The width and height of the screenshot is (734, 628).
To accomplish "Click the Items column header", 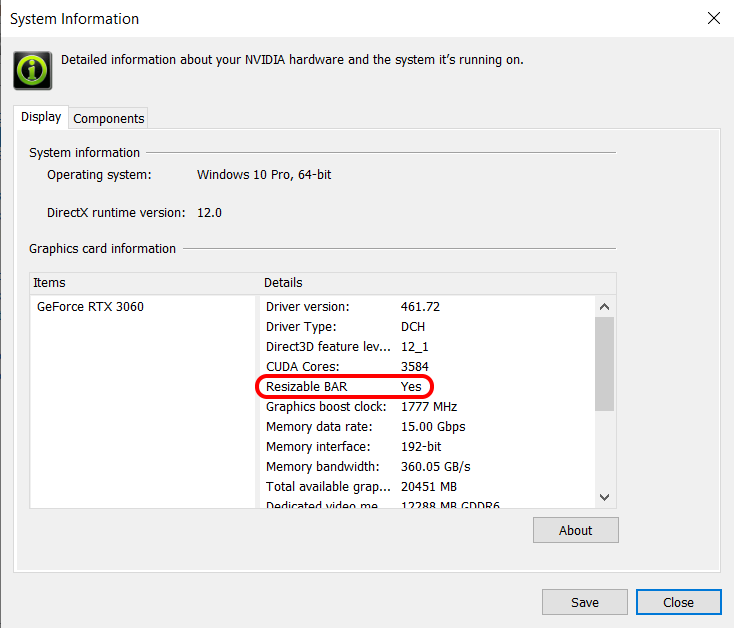I will click(144, 283).
